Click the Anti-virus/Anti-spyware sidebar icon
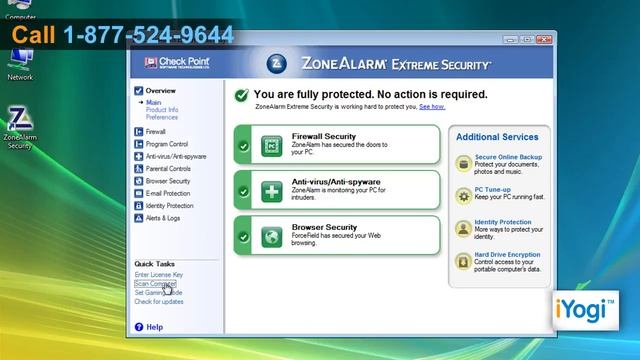 tap(139, 156)
